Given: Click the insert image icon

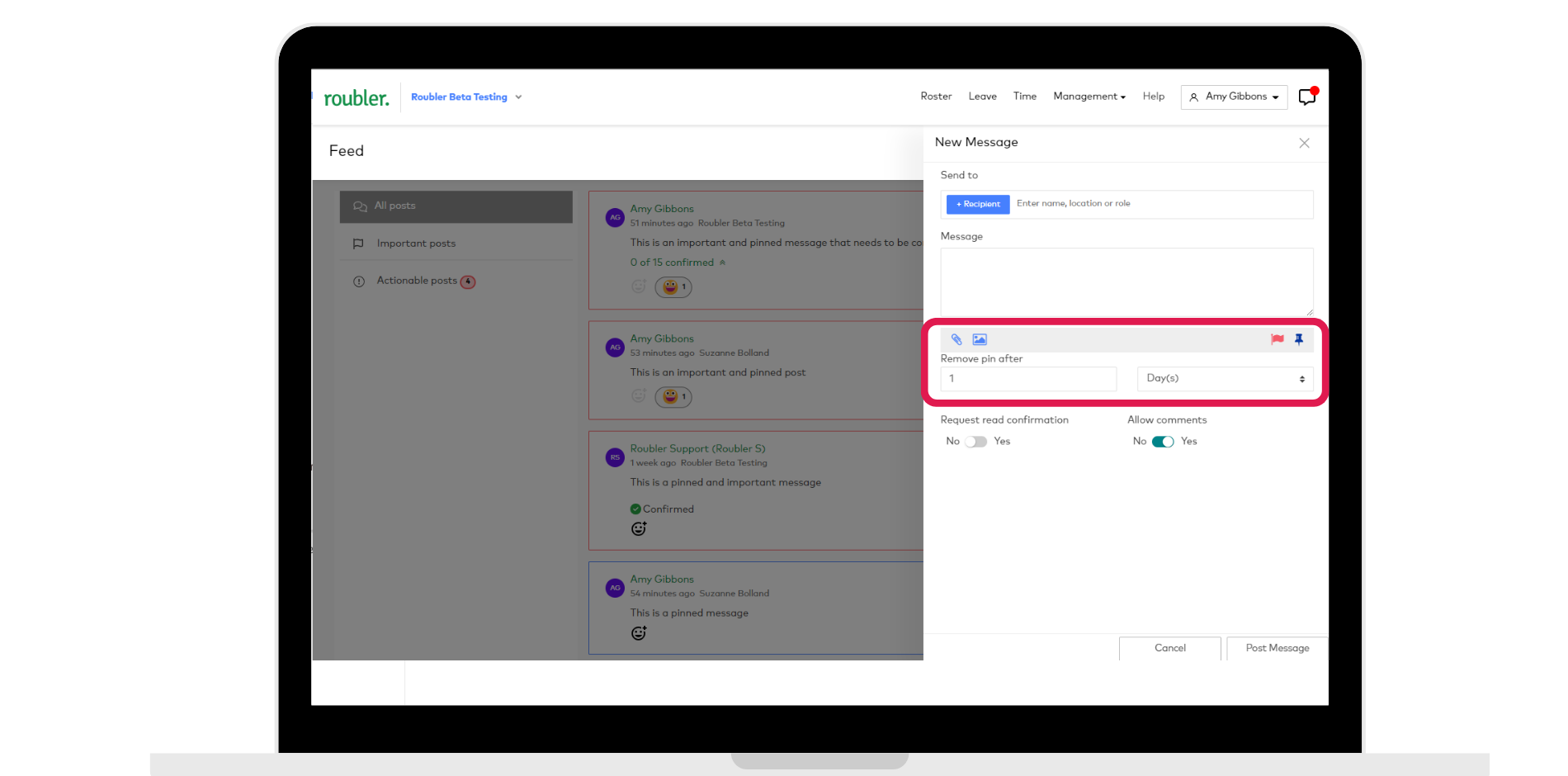Looking at the screenshot, I should click(x=980, y=339).
